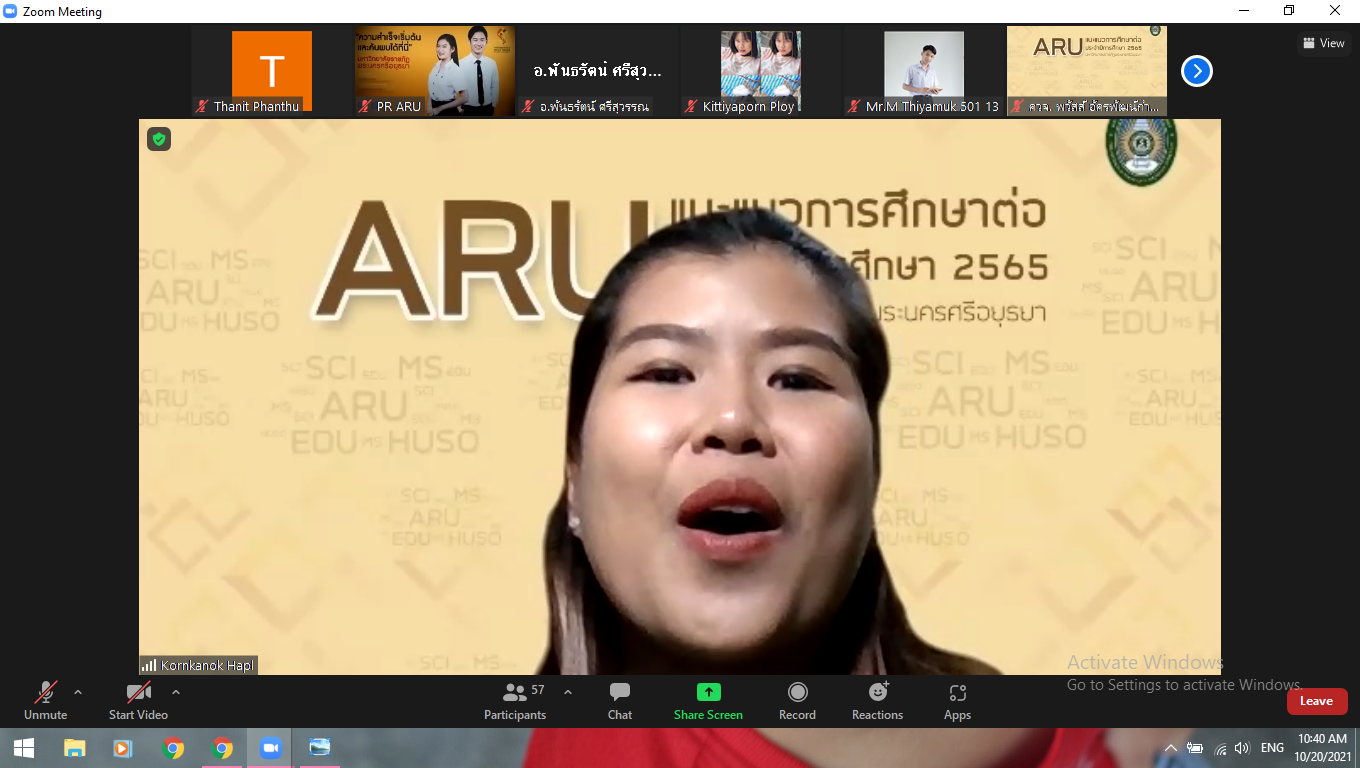Open the media player taskbar icon

coord(123,748)
